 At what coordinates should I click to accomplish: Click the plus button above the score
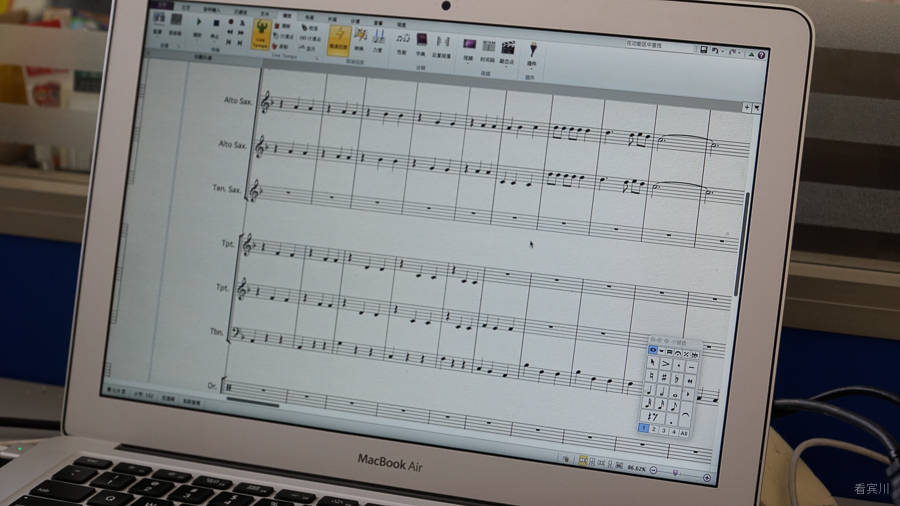747,107
